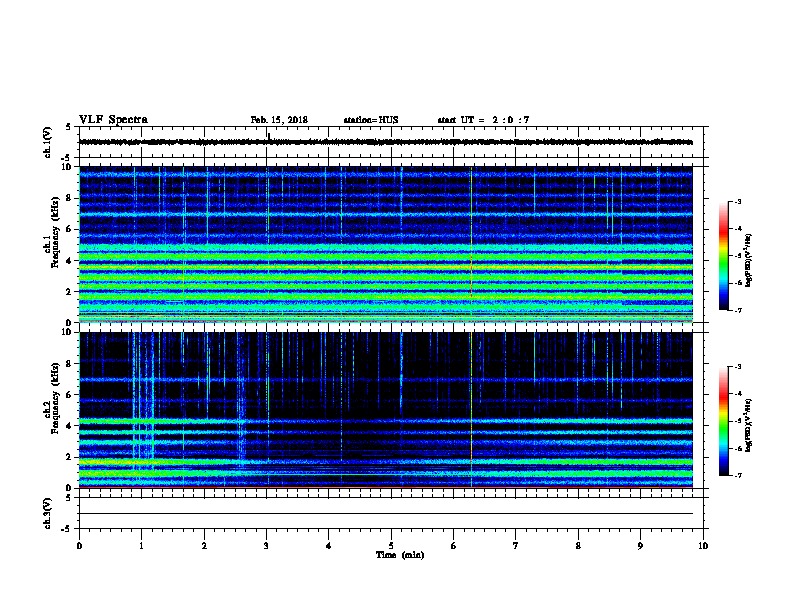
Task: Click the "5" tick on the time axis
Action: pyautogui.click(x=391, y=545)
